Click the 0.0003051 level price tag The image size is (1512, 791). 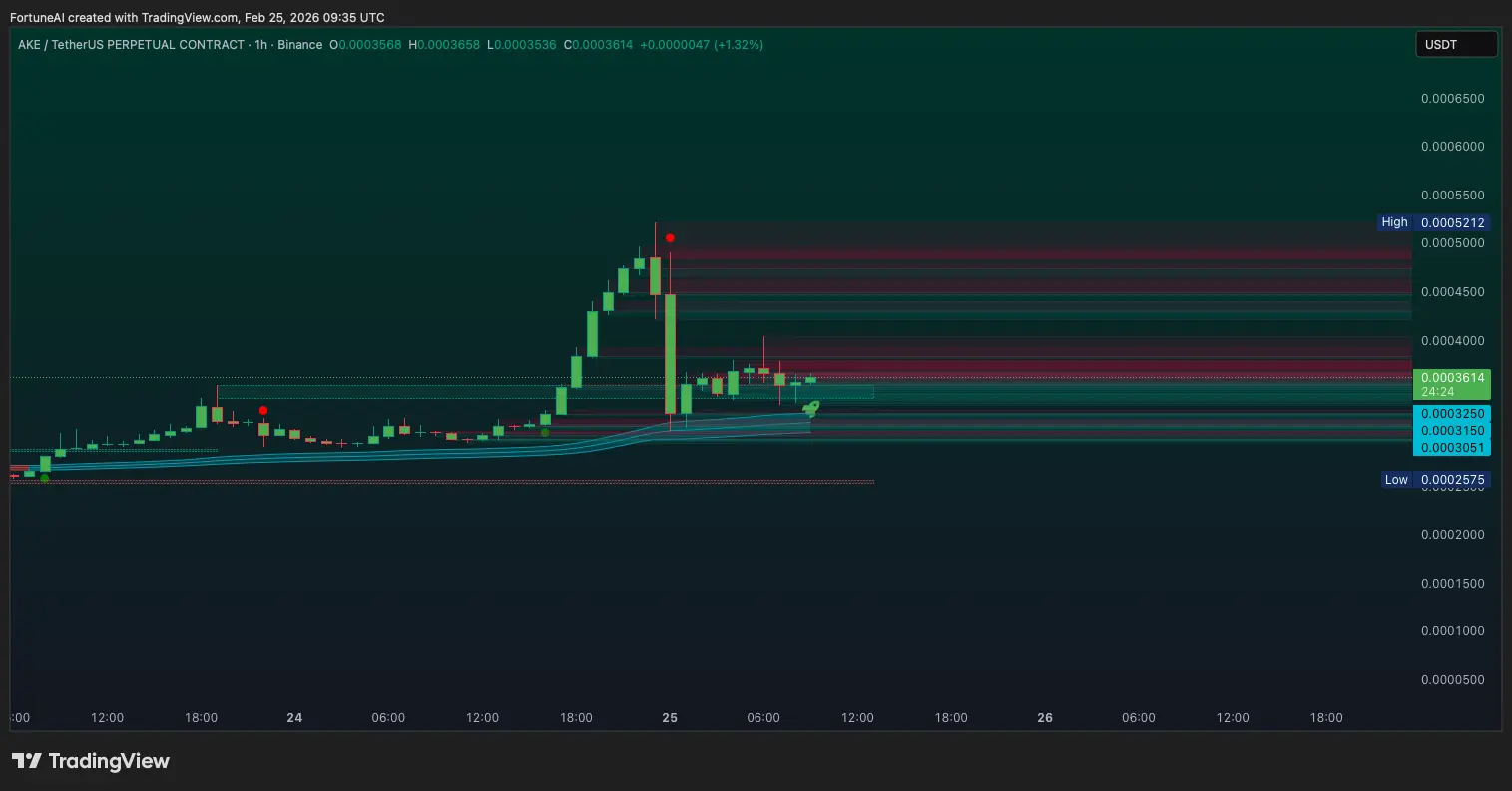1453,448
